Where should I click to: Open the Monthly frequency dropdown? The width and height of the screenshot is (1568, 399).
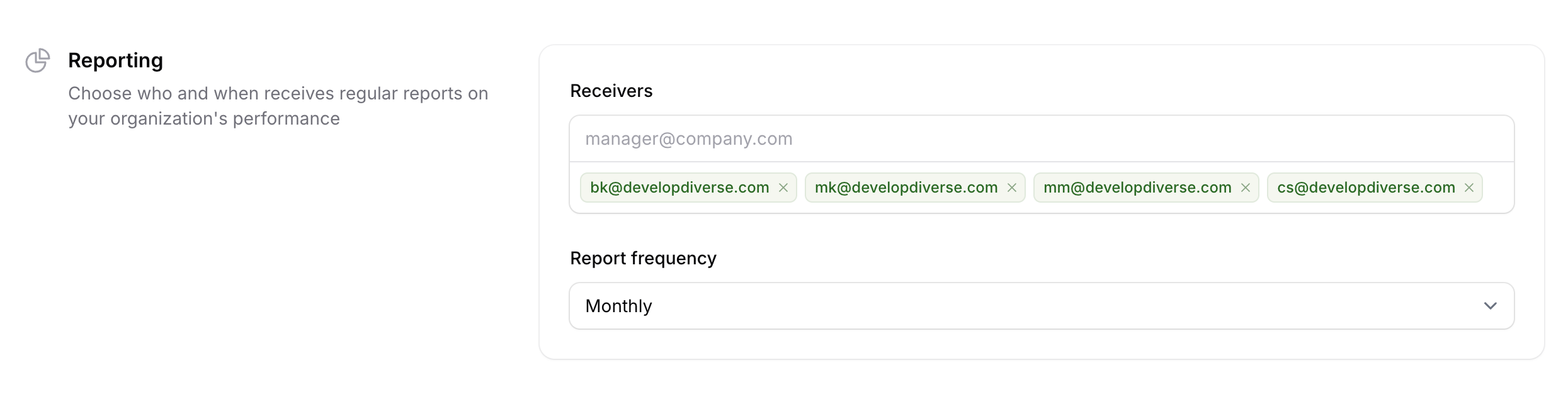coord(618,306)
